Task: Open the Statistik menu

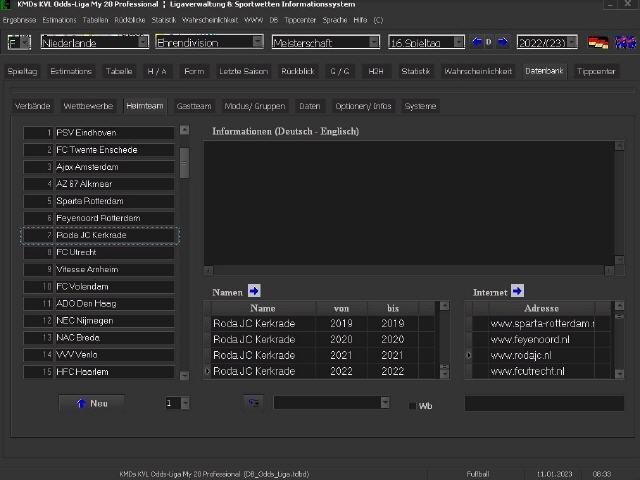Action: 164,20
